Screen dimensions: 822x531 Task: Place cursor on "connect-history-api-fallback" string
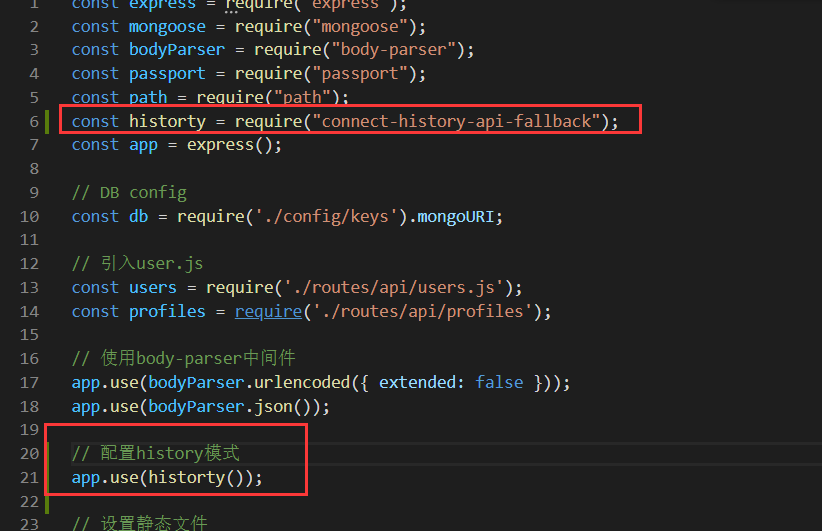[x=456, y=121]
